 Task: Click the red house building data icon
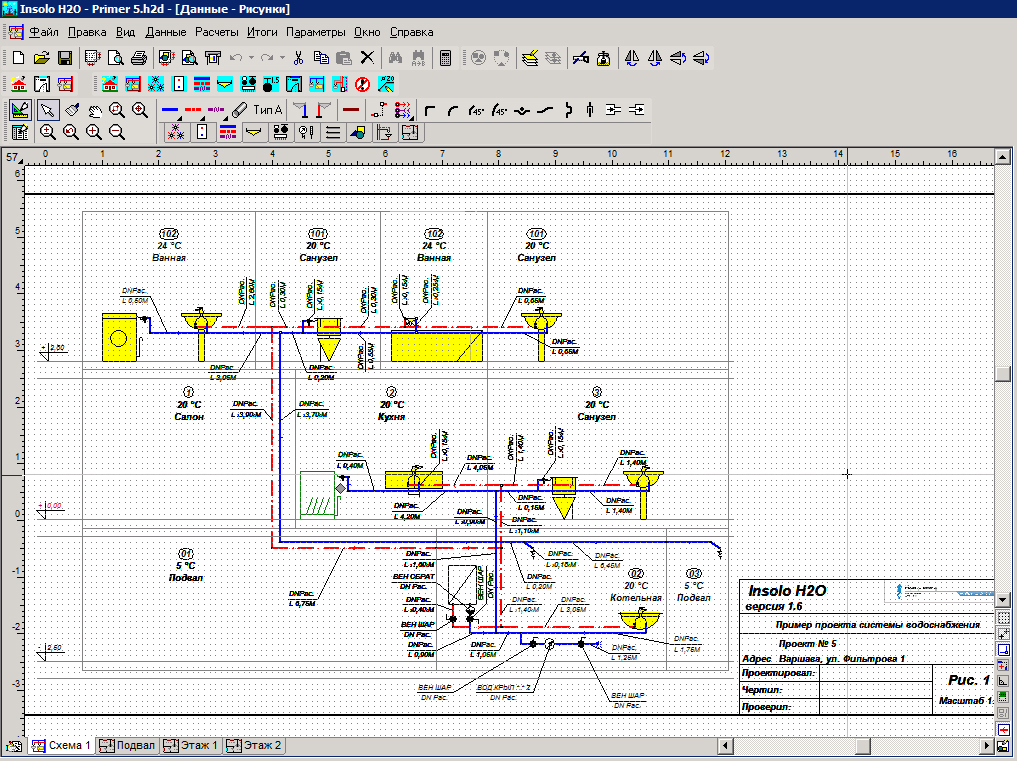pos(18,84)
